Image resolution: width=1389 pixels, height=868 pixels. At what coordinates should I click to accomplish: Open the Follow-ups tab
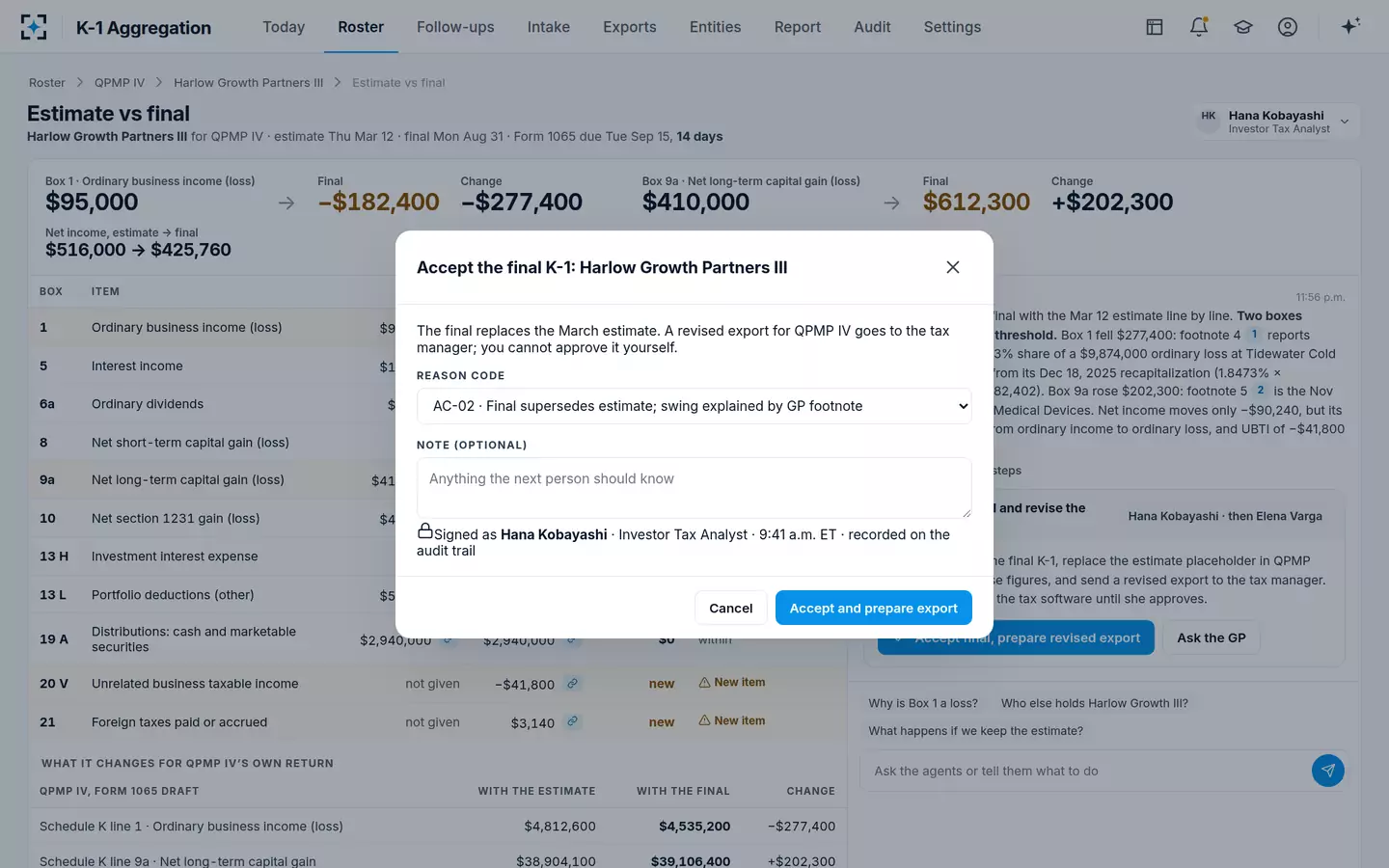click(455, 27)
